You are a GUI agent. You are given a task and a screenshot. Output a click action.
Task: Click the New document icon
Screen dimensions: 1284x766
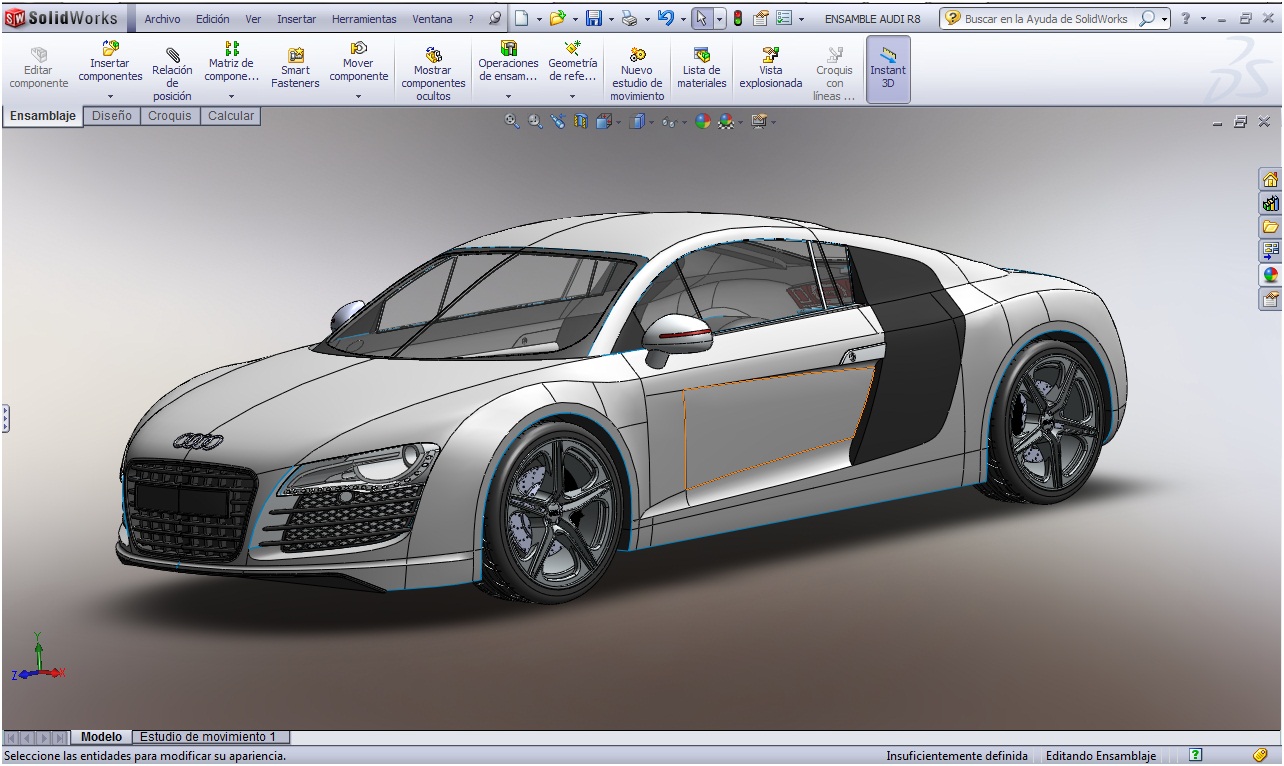[521, 18]
